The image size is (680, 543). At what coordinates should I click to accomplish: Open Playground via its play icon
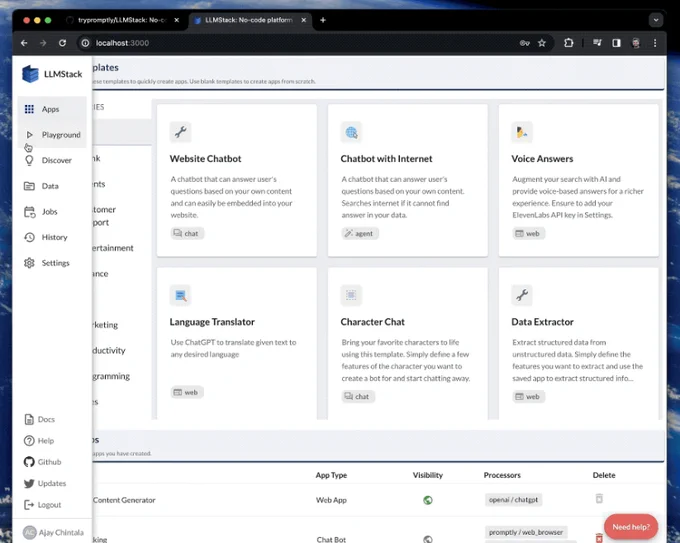pyautogui.click(x=29, y=135)
